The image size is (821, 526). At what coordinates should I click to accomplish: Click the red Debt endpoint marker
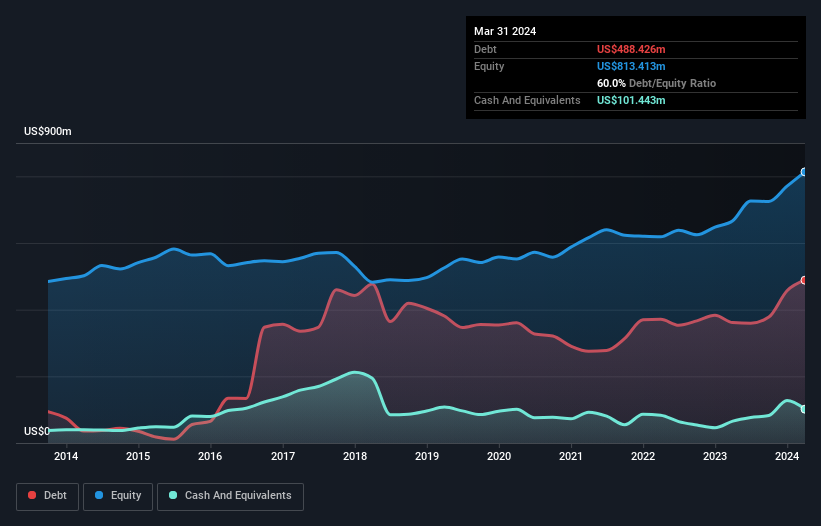[804, 281]
